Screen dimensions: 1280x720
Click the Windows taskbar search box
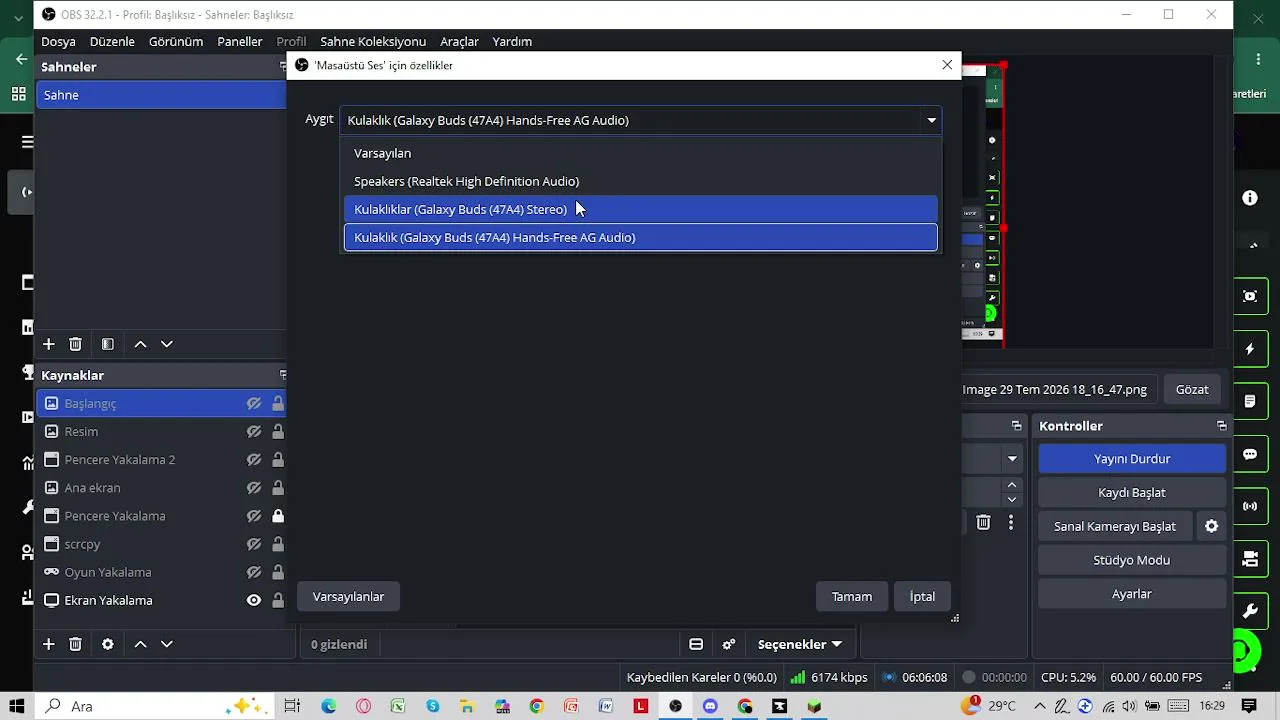(155, 706)
